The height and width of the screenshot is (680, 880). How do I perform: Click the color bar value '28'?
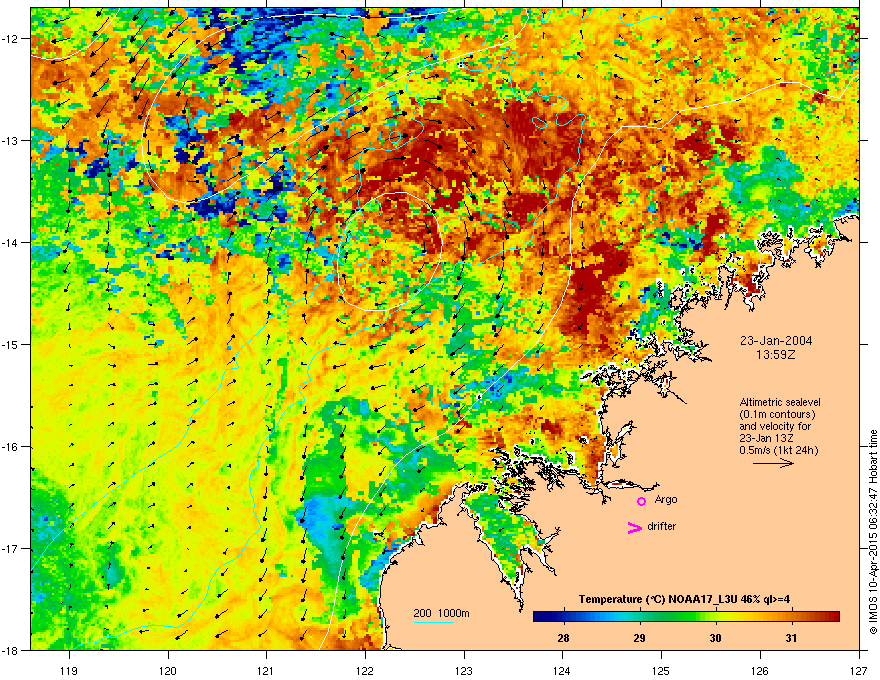pos(563,638)
